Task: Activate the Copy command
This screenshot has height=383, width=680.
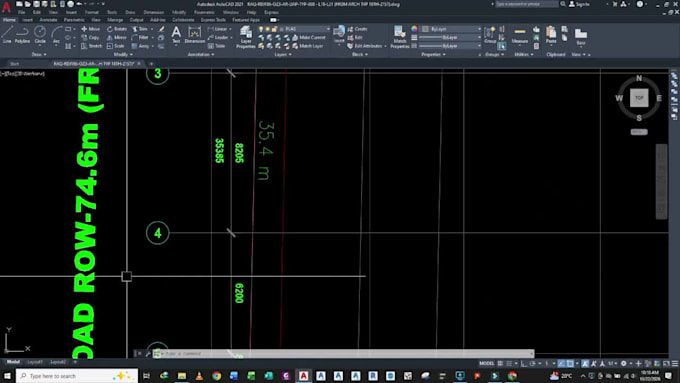Action: (91, 37)
